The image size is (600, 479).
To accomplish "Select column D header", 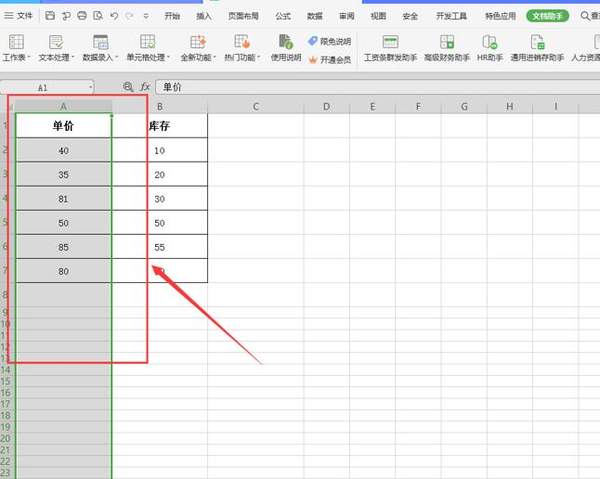I will pos(326,107).
